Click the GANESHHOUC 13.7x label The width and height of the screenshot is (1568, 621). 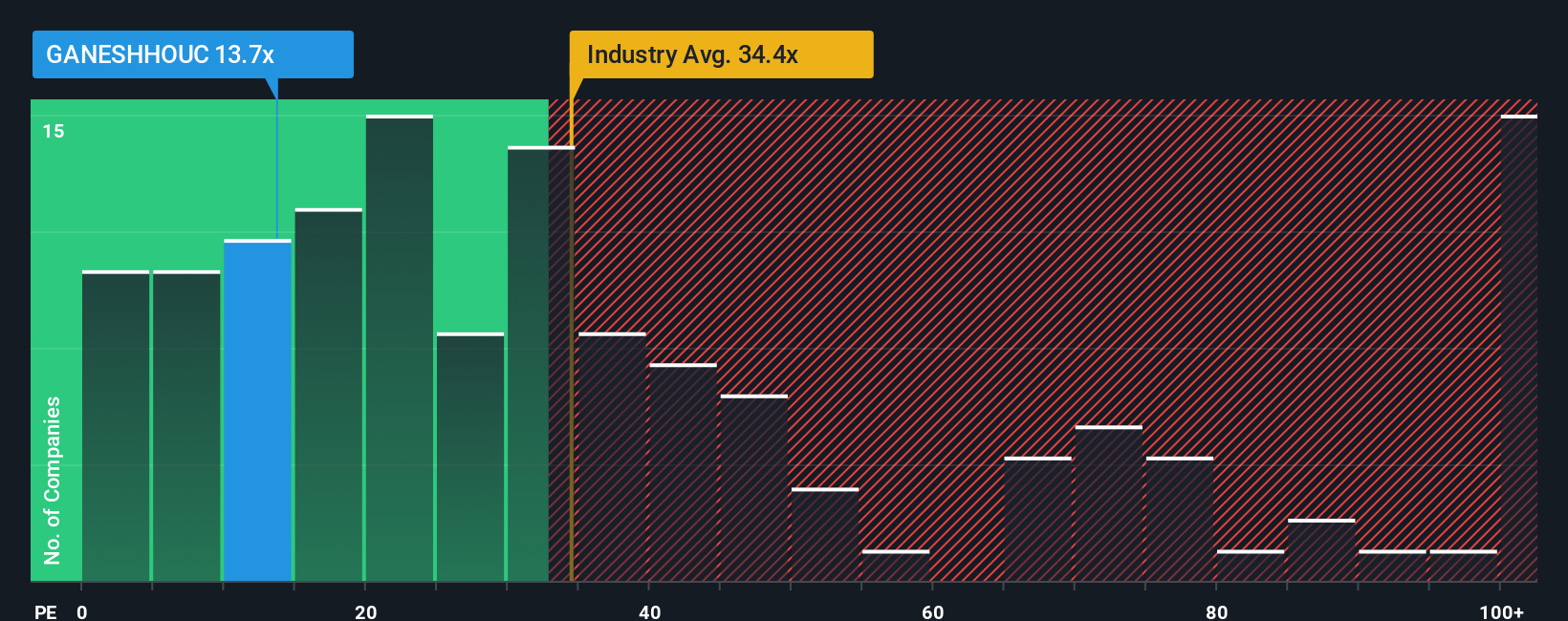point(192,54)
